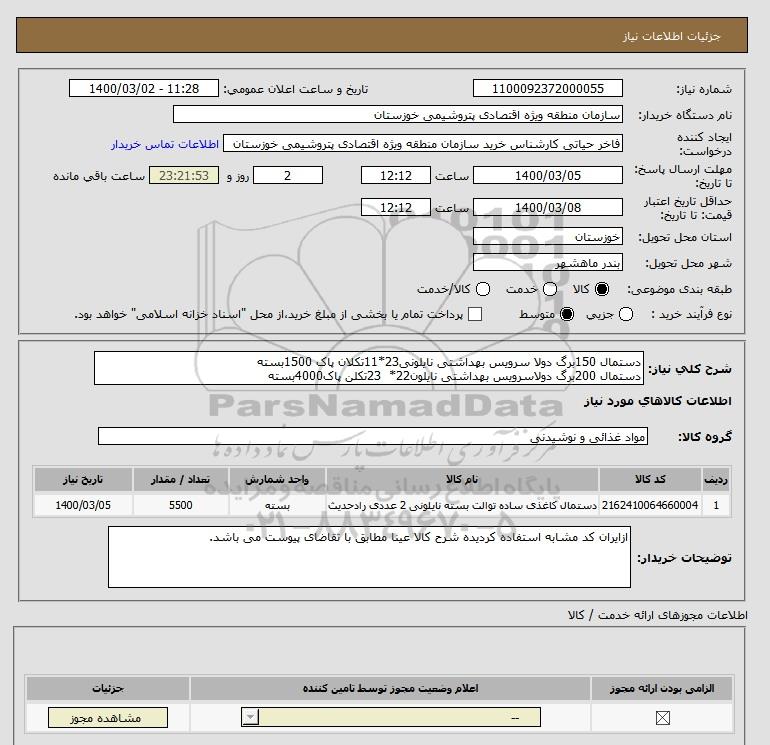Click the product name دستمال کاغذی cell
The width and height of the screenshot is (770, 745).
pyautogui.click(x=462, y=505)
